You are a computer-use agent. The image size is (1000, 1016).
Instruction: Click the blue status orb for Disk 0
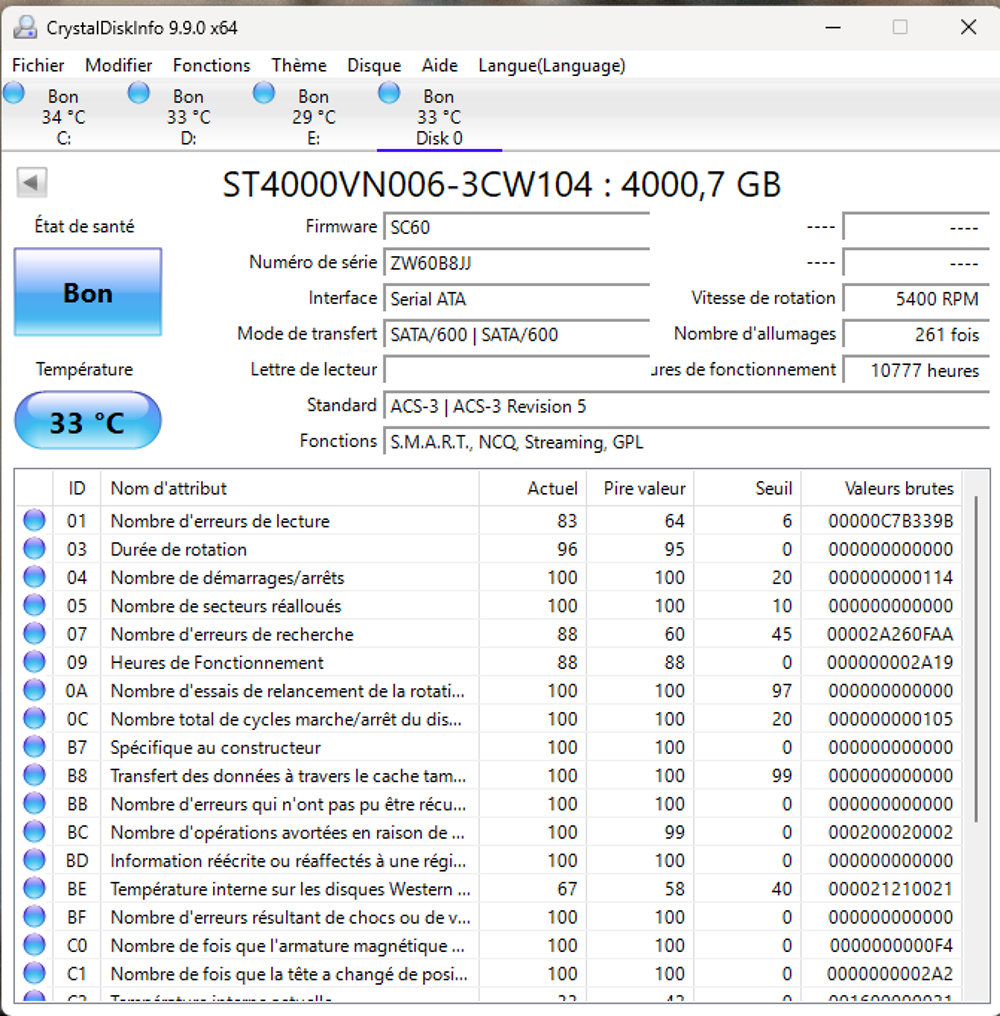(x=389, y=93)
